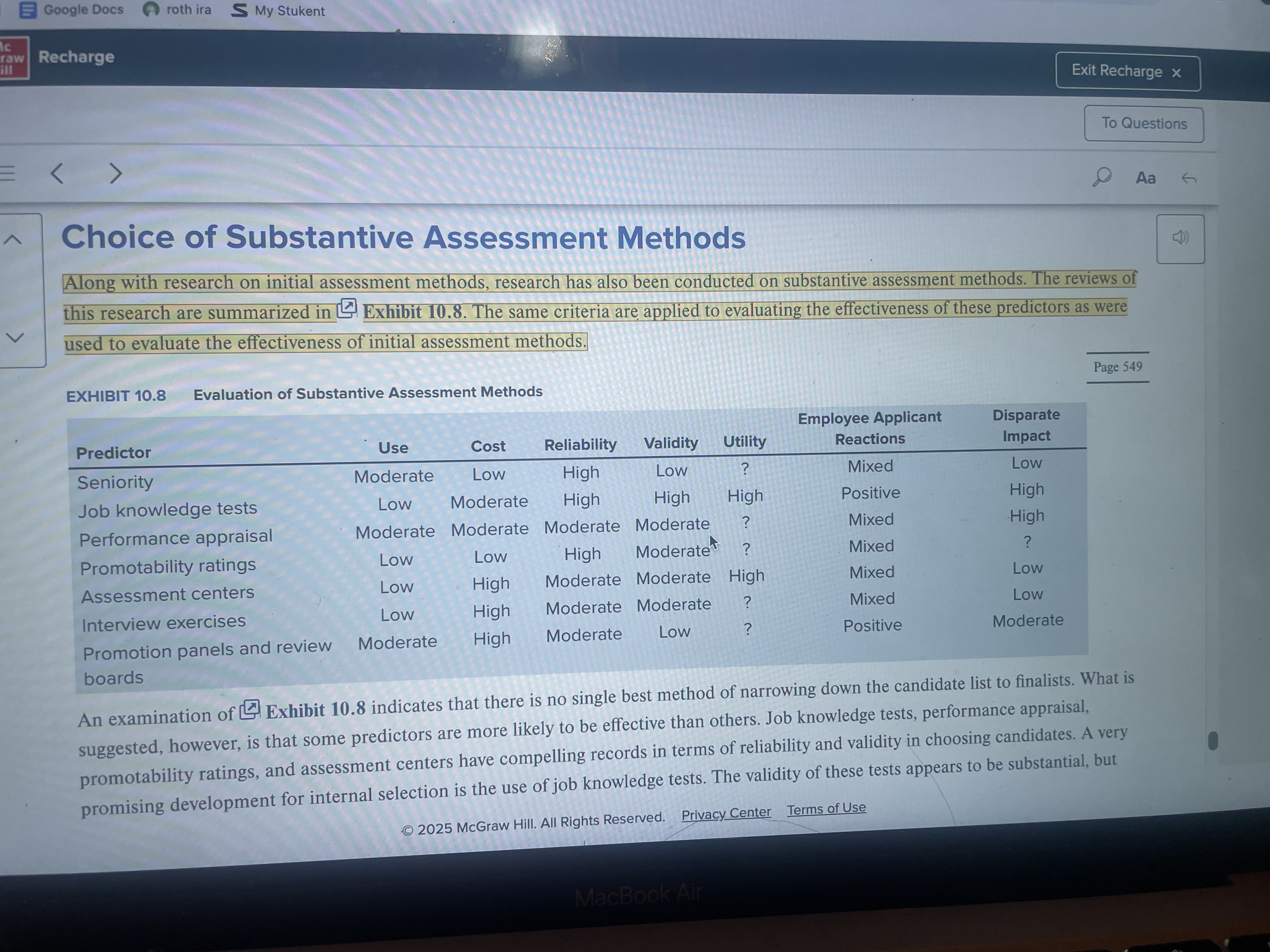Open the table of contents menu
This screenshot has width=1270, height=952.
click(x=8, y=173)
